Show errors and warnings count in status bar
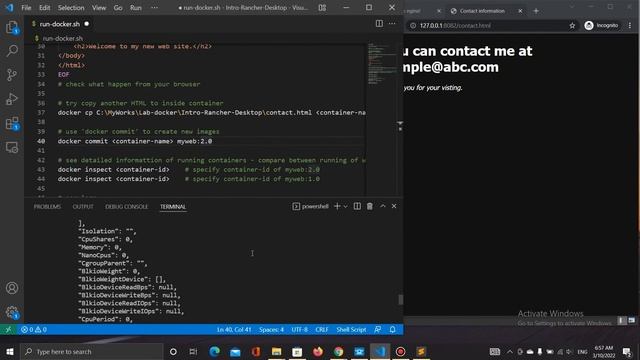This screenshot has width=640, height=360. point(34,329)
